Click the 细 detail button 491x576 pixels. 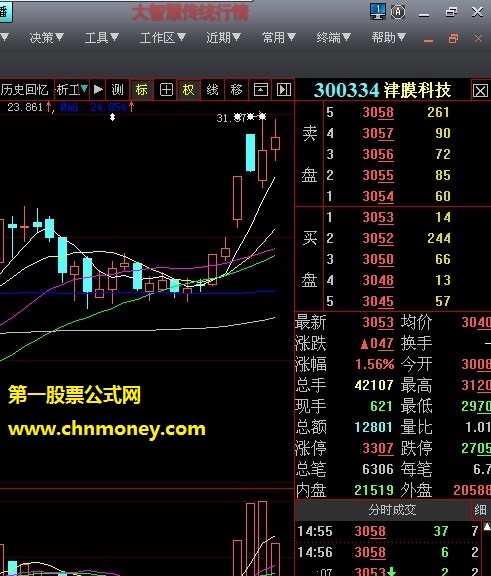point(480,510)
